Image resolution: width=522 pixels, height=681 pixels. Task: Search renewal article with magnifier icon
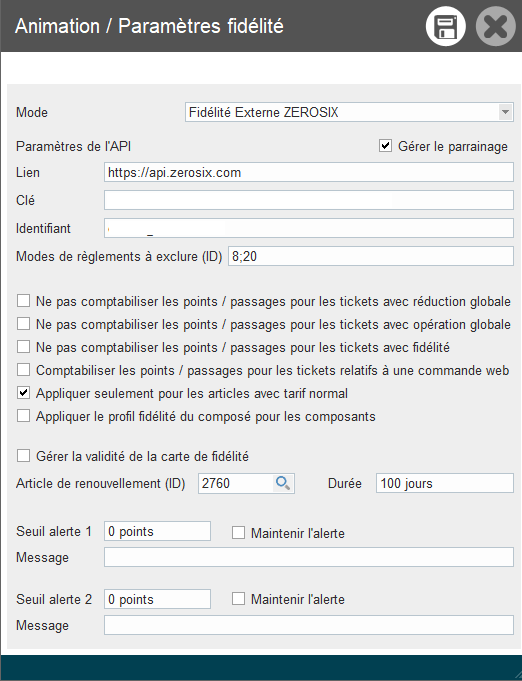click(x=283, y=483)
